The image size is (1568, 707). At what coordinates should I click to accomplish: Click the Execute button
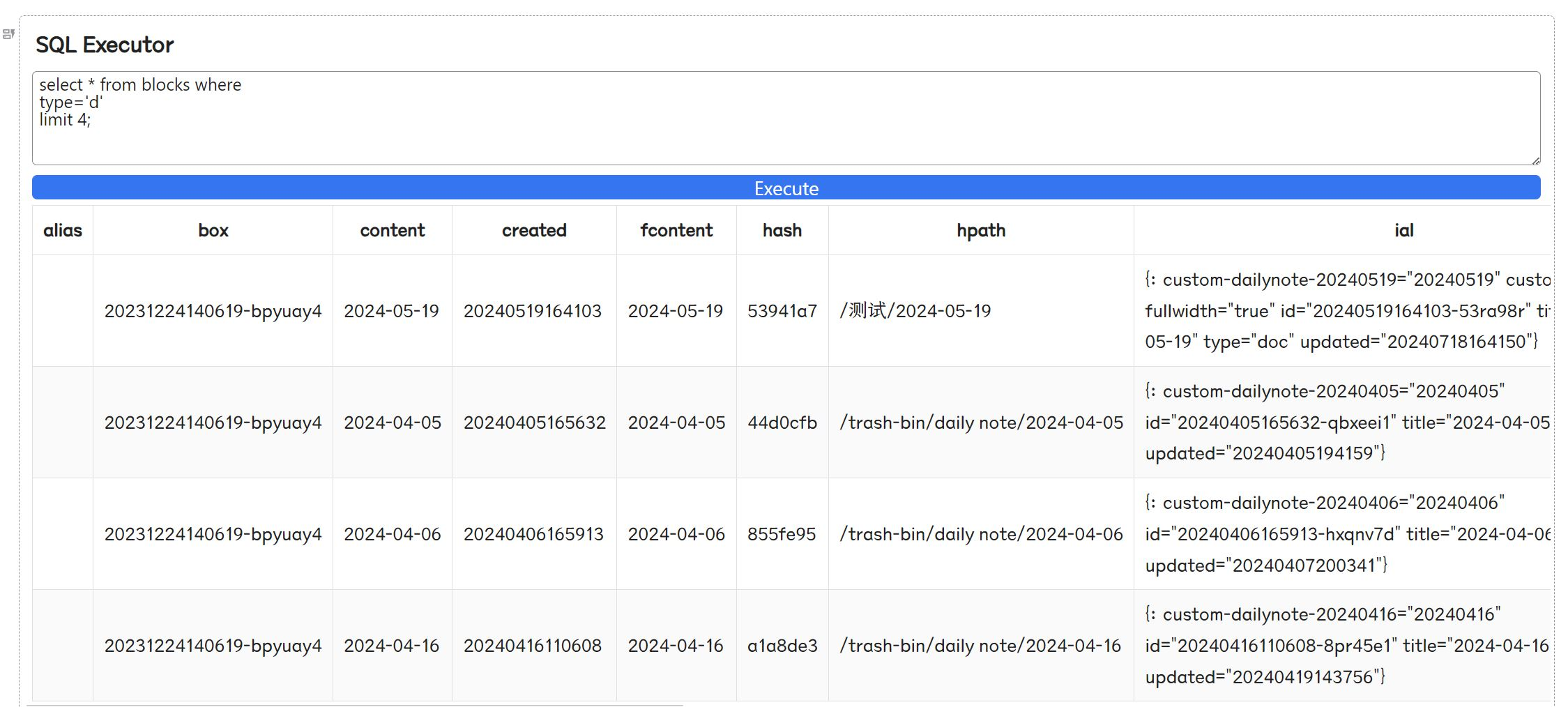[786, 188]
